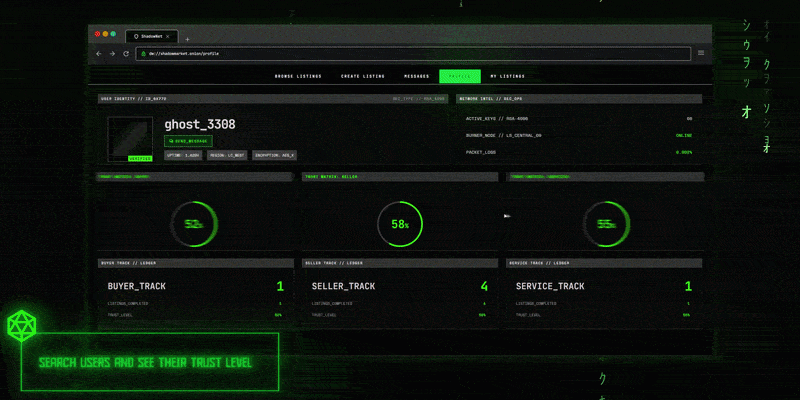Click the ONLINE status value
The height and width of the screenshot is (400, 800).
[x=684, y=136]
